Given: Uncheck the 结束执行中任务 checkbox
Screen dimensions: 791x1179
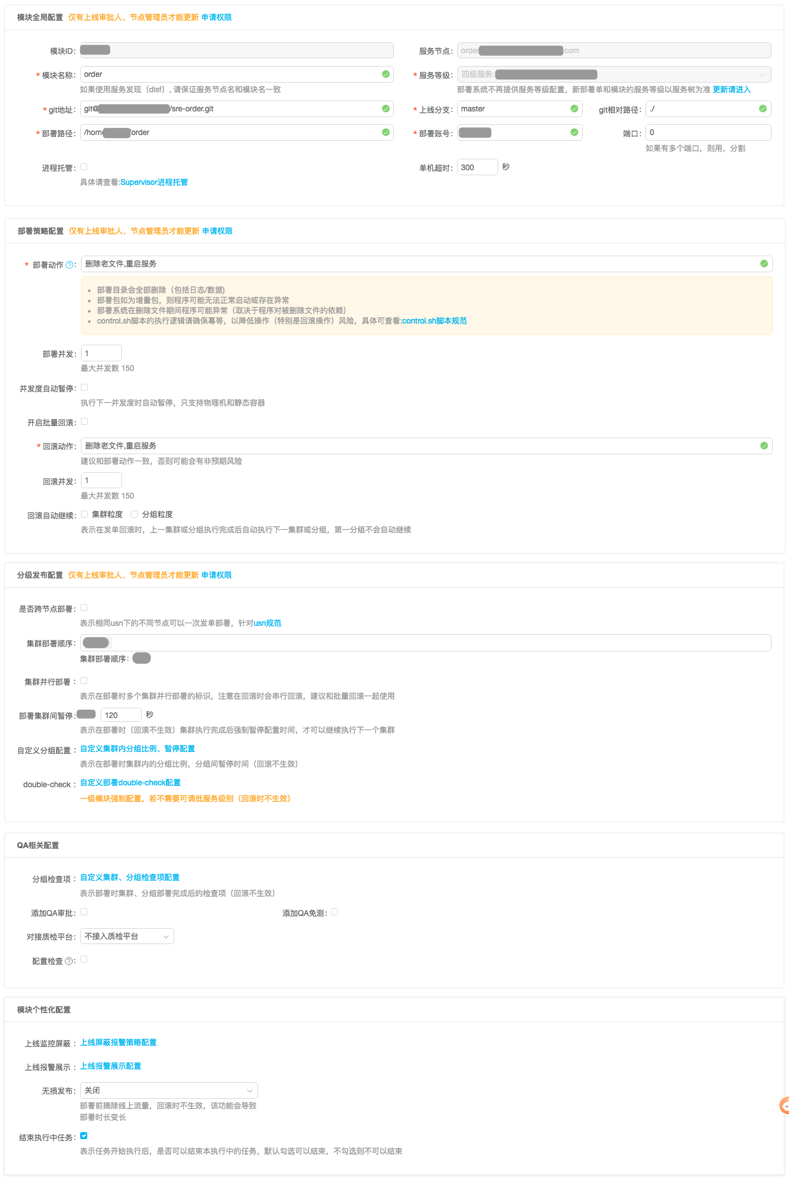Looking at the screenshot, I should click(x=83, y=1136).
